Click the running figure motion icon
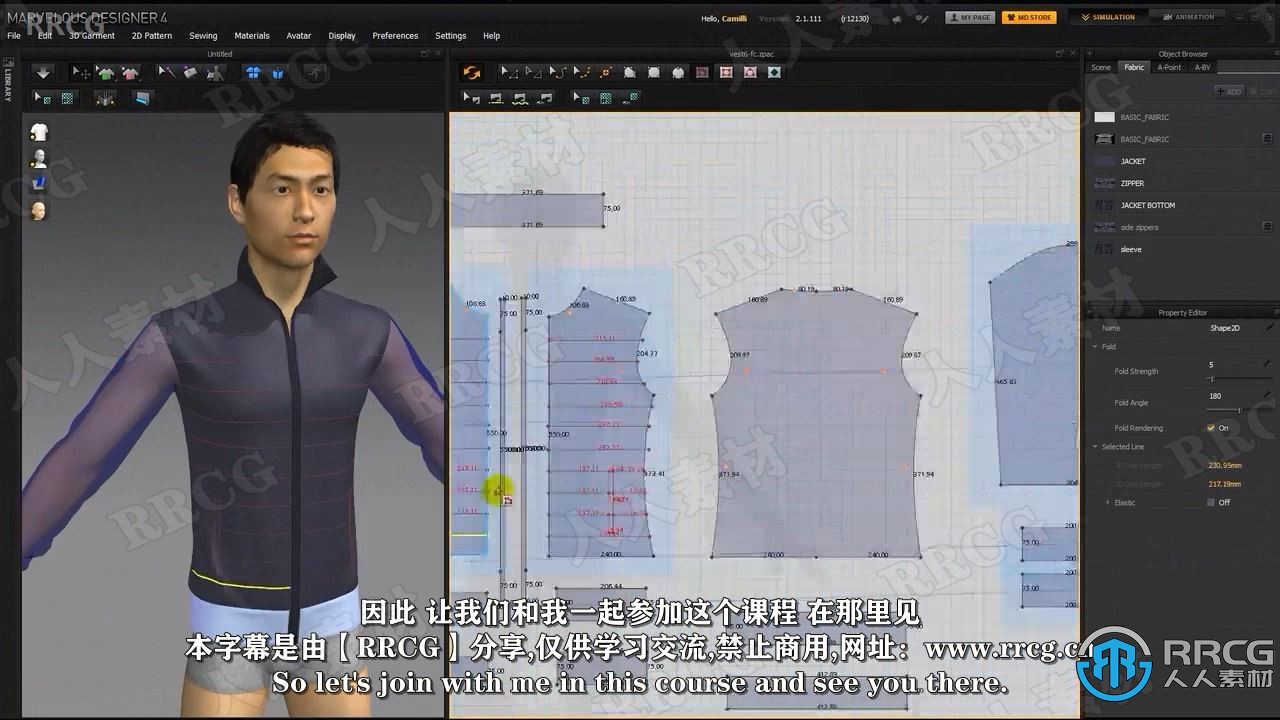 coord(315,73)
